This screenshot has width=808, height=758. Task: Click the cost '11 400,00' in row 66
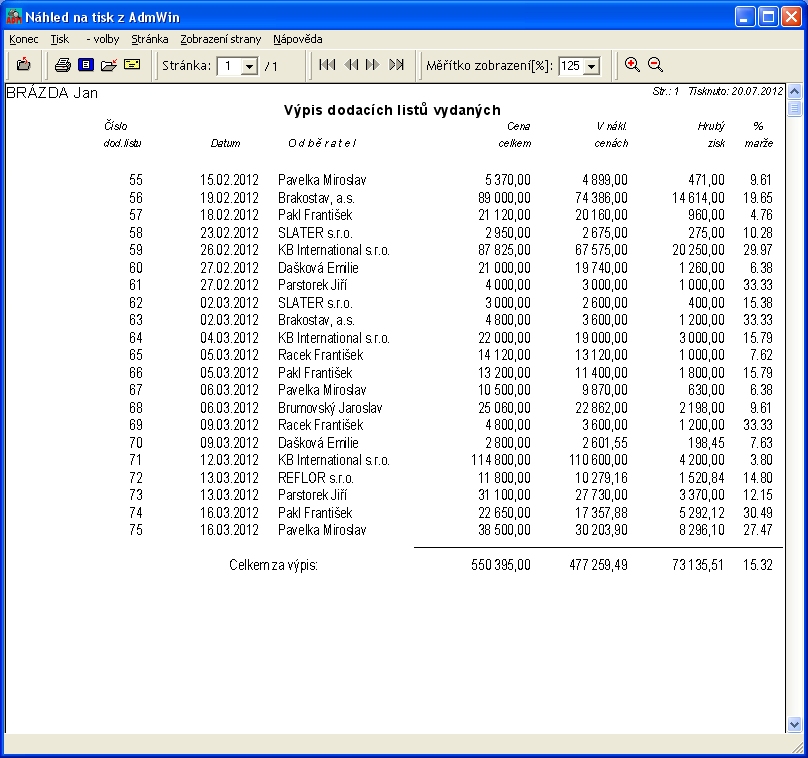coord(601,373)
